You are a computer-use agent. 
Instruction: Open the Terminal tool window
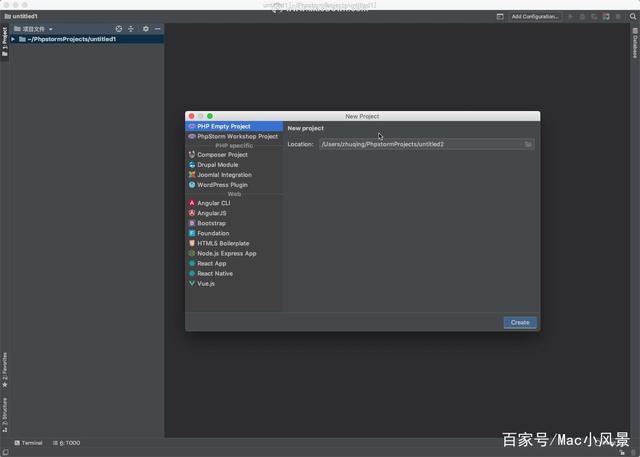click(29, 443)
